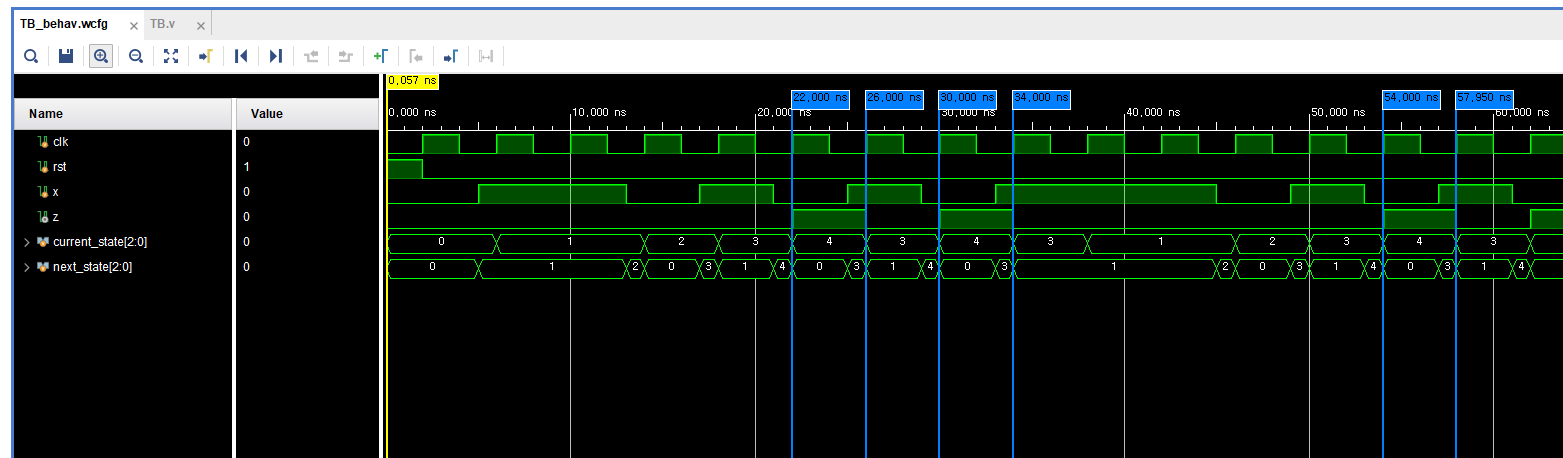The width and height of the screenshot is (1563, 458).
Task: Go to time zero
Action: pos(241,56)
